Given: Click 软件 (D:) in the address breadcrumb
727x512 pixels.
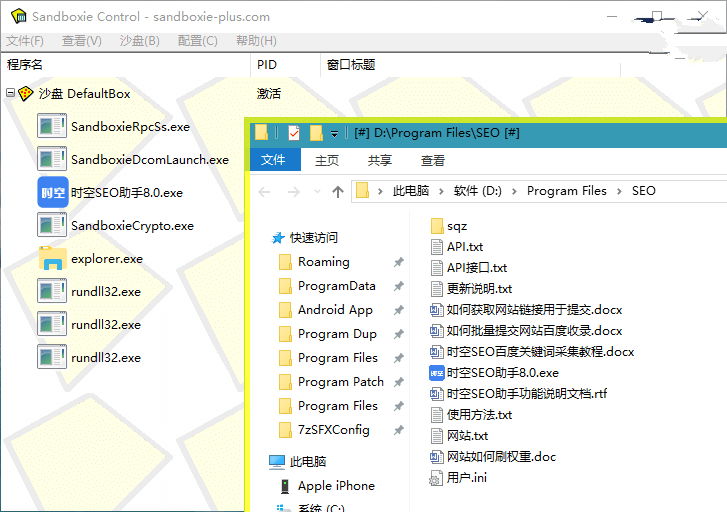Looking at the screenshot, I should point(478,191).
